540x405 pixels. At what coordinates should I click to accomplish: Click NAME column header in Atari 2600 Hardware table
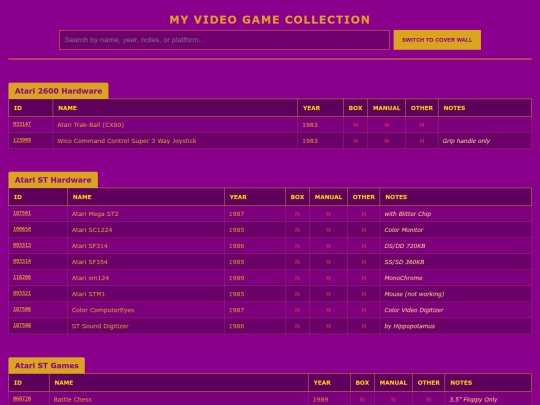(x=175, y=108)
